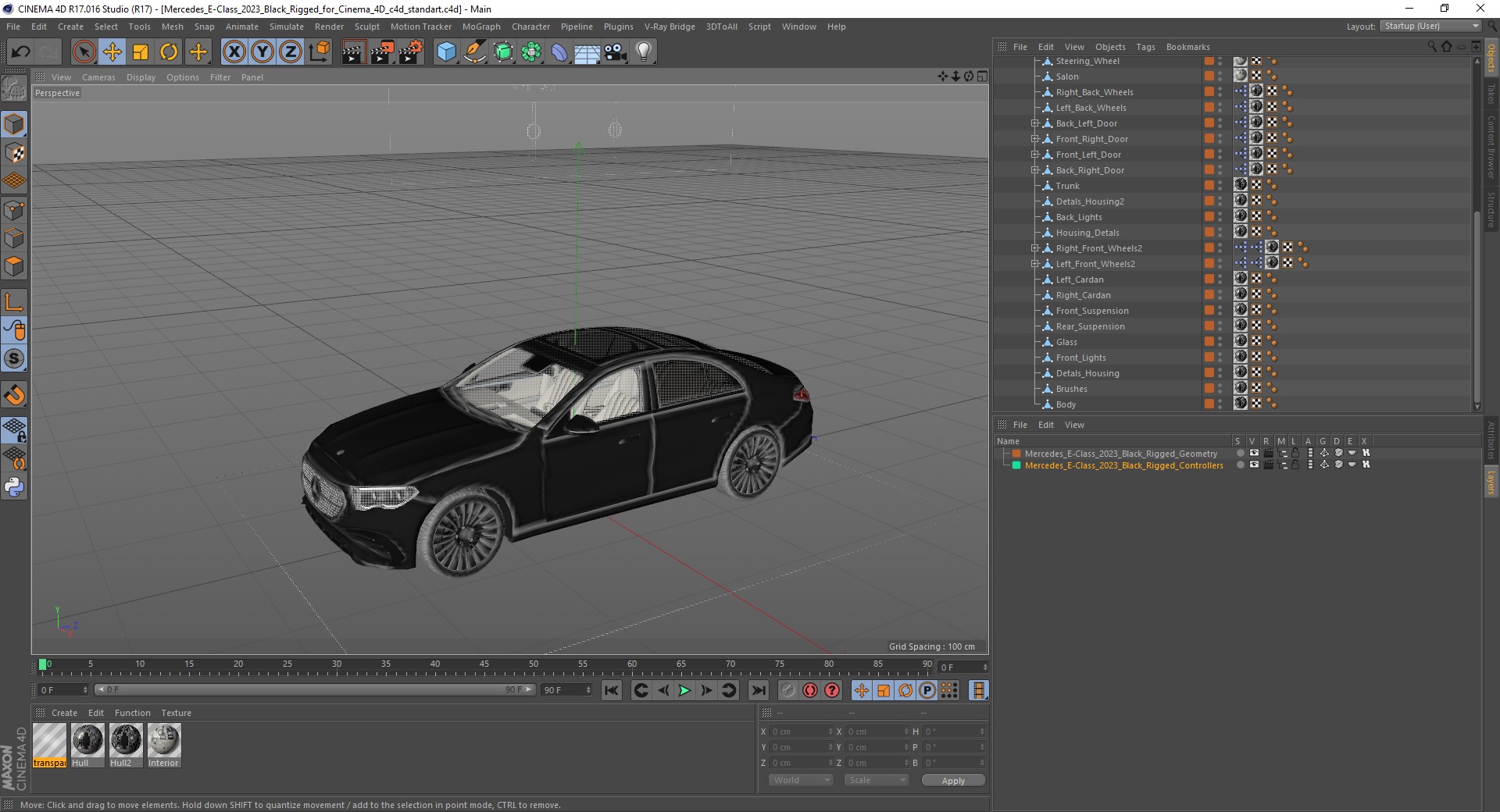
Task: Open the Scale mode dropdown
Action: [877, 780]
